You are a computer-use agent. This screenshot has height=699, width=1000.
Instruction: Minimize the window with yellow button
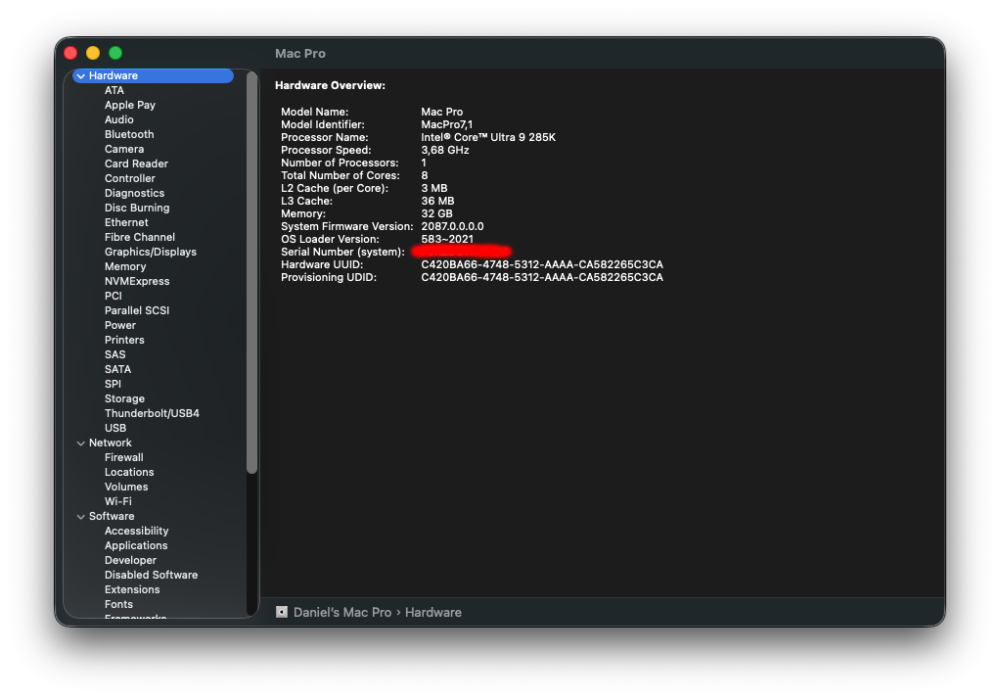(93, 53)
